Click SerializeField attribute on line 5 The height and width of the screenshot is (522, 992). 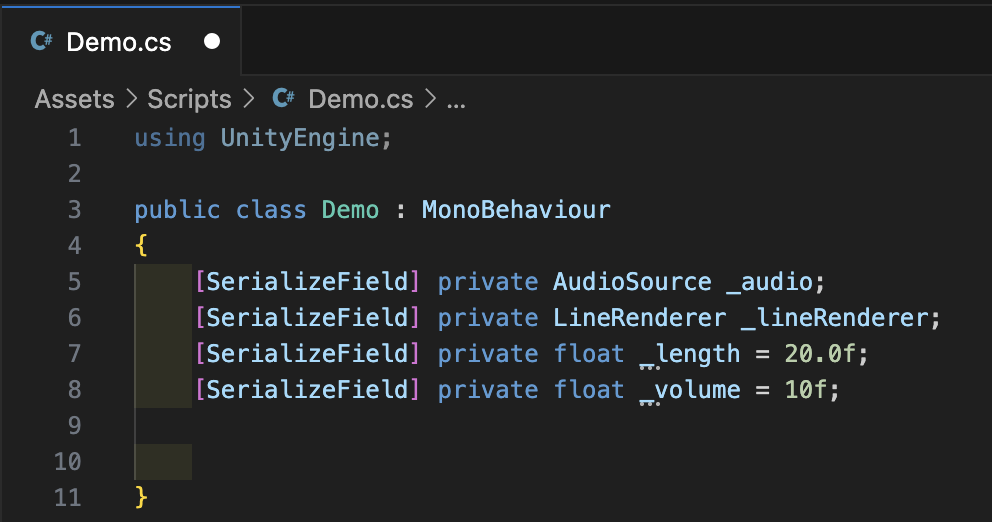307,282
